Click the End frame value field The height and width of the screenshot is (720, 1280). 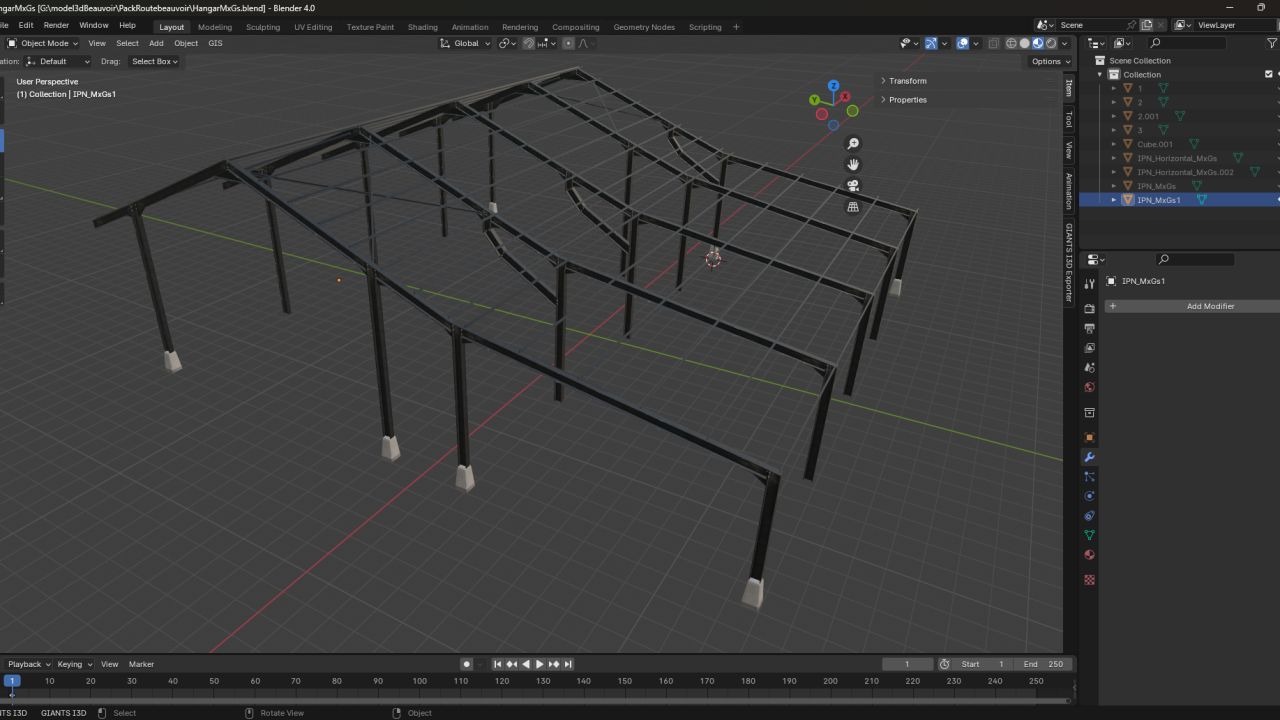1043,664
